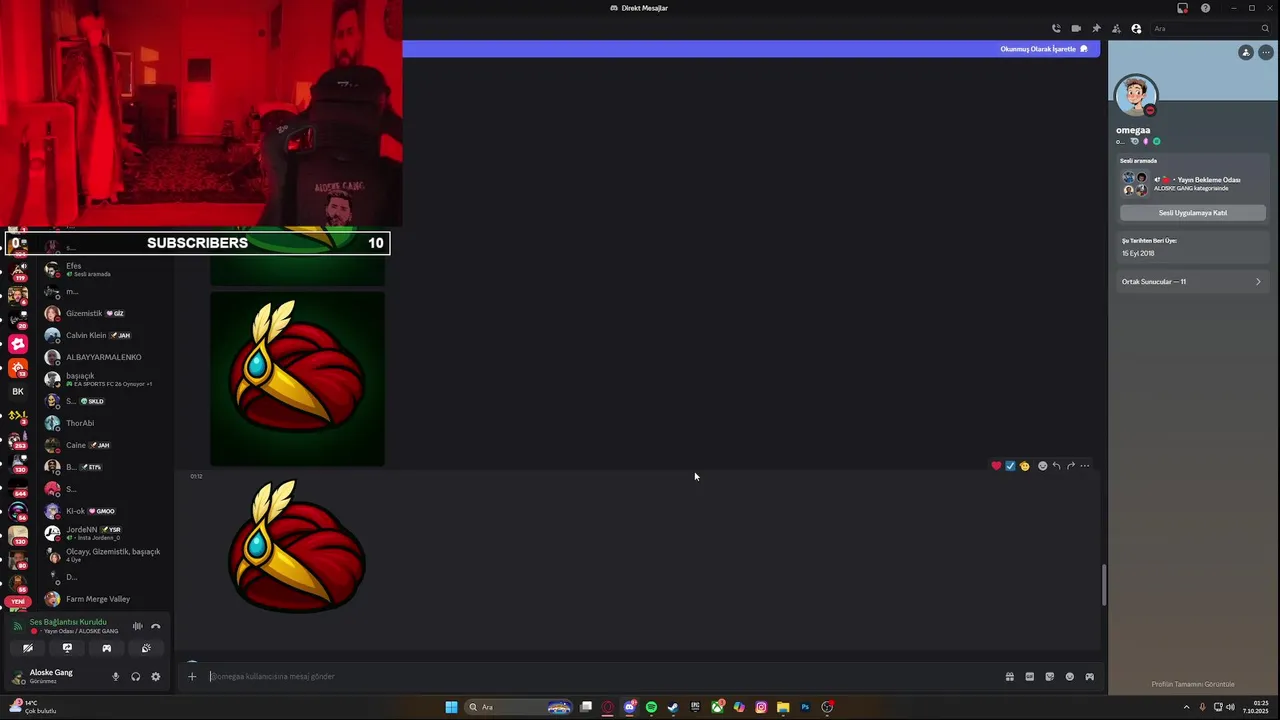This screenshot has width=1280, height=720.
Task: Turn on camera in voice panel
Action: [28, 648]
